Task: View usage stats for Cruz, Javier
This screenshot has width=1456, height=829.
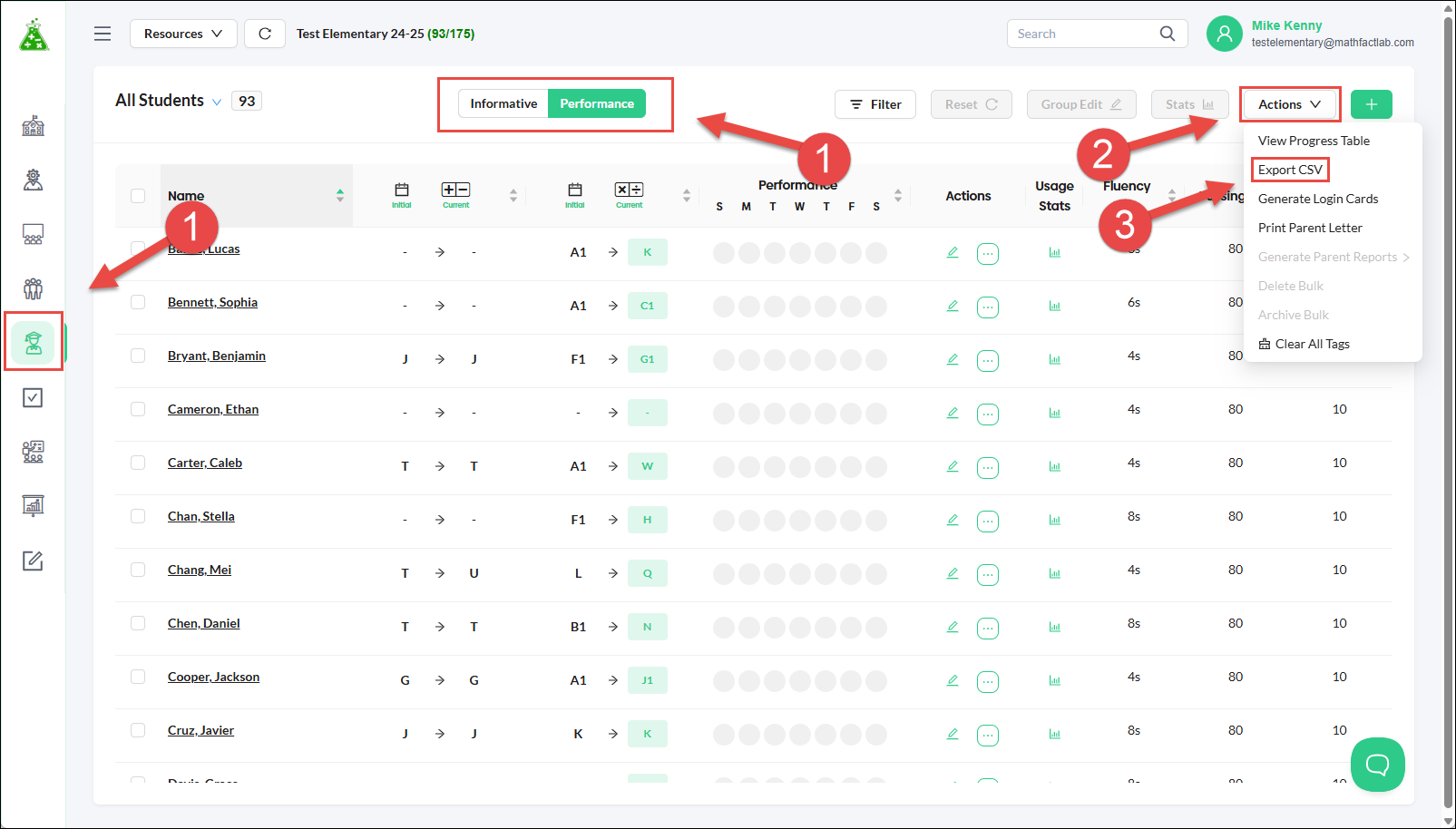Action: coord(1055,735)
